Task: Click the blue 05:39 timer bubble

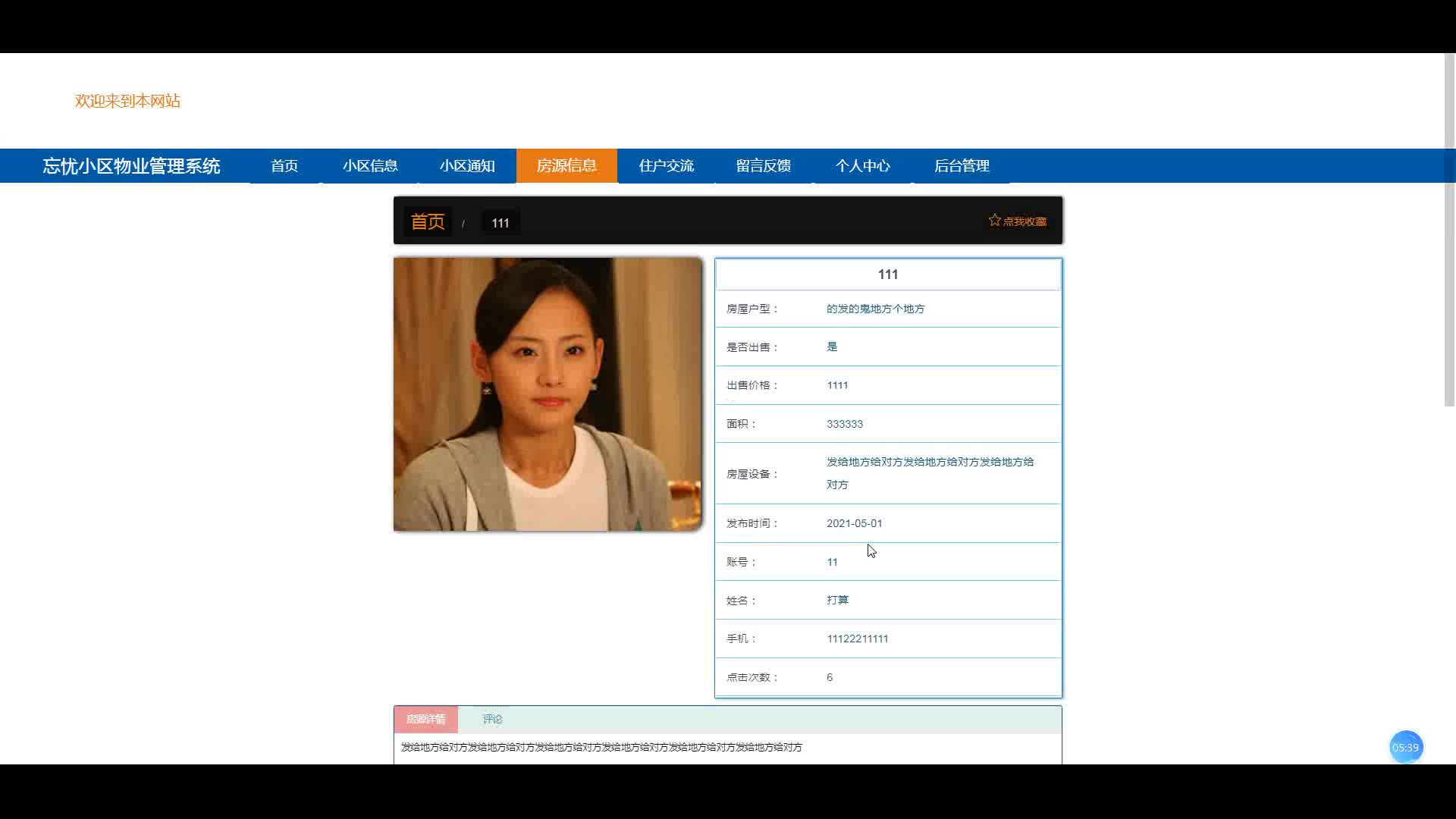Action: (1405, 747)
